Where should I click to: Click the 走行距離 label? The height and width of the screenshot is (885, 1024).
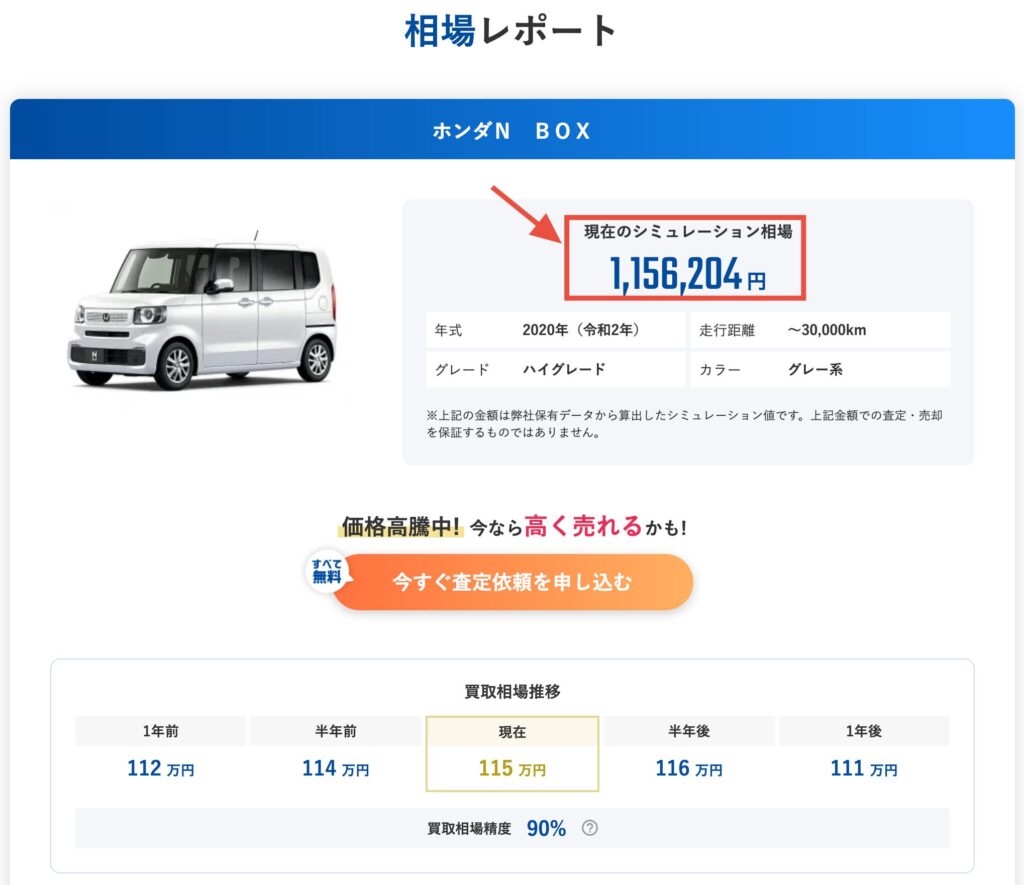(727, 330)
